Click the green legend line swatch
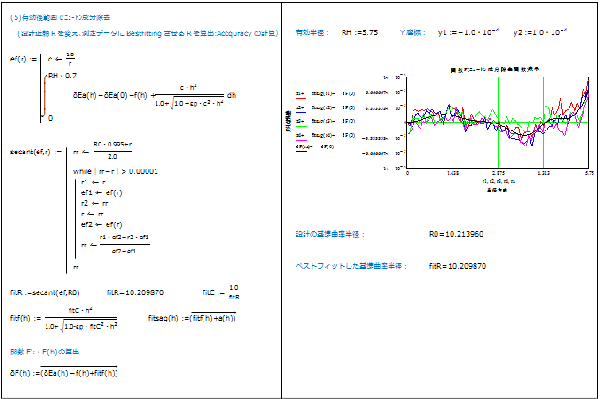 (x=301, y=126)
